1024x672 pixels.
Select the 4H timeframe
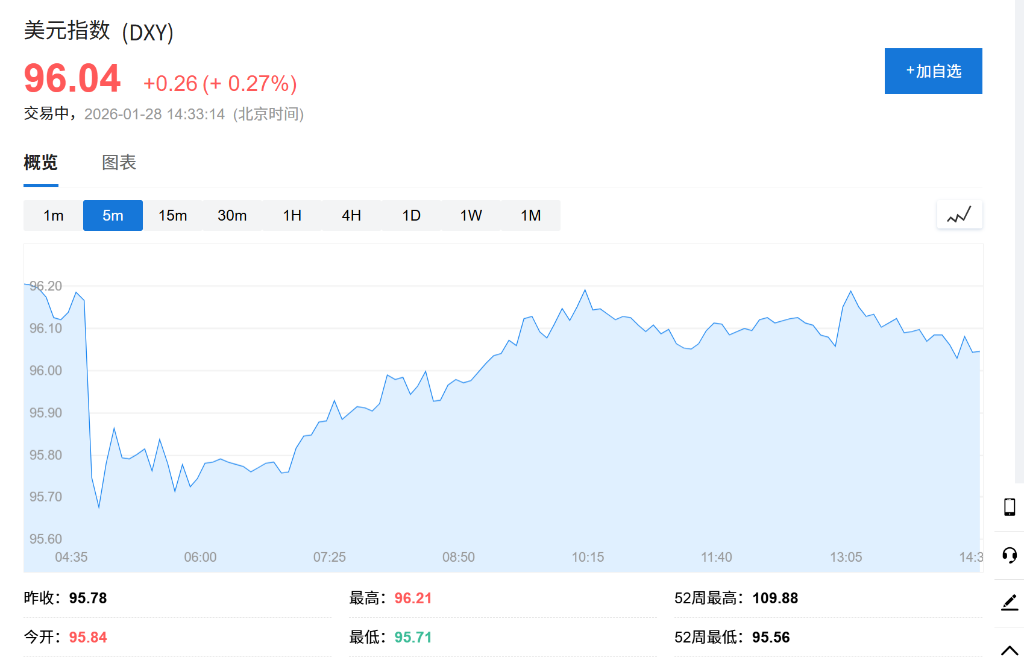351,214
